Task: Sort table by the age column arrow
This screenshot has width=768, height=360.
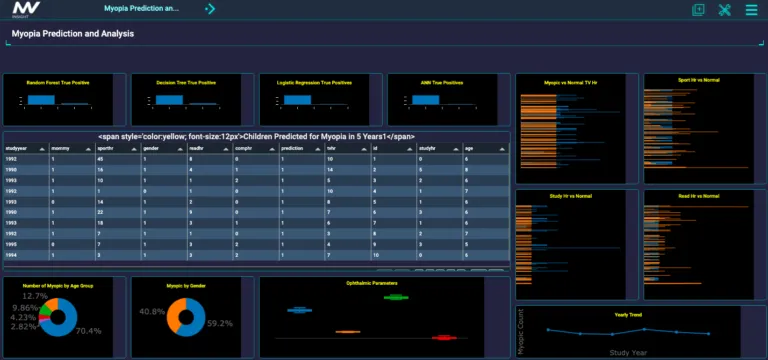Action: point(502,149)
